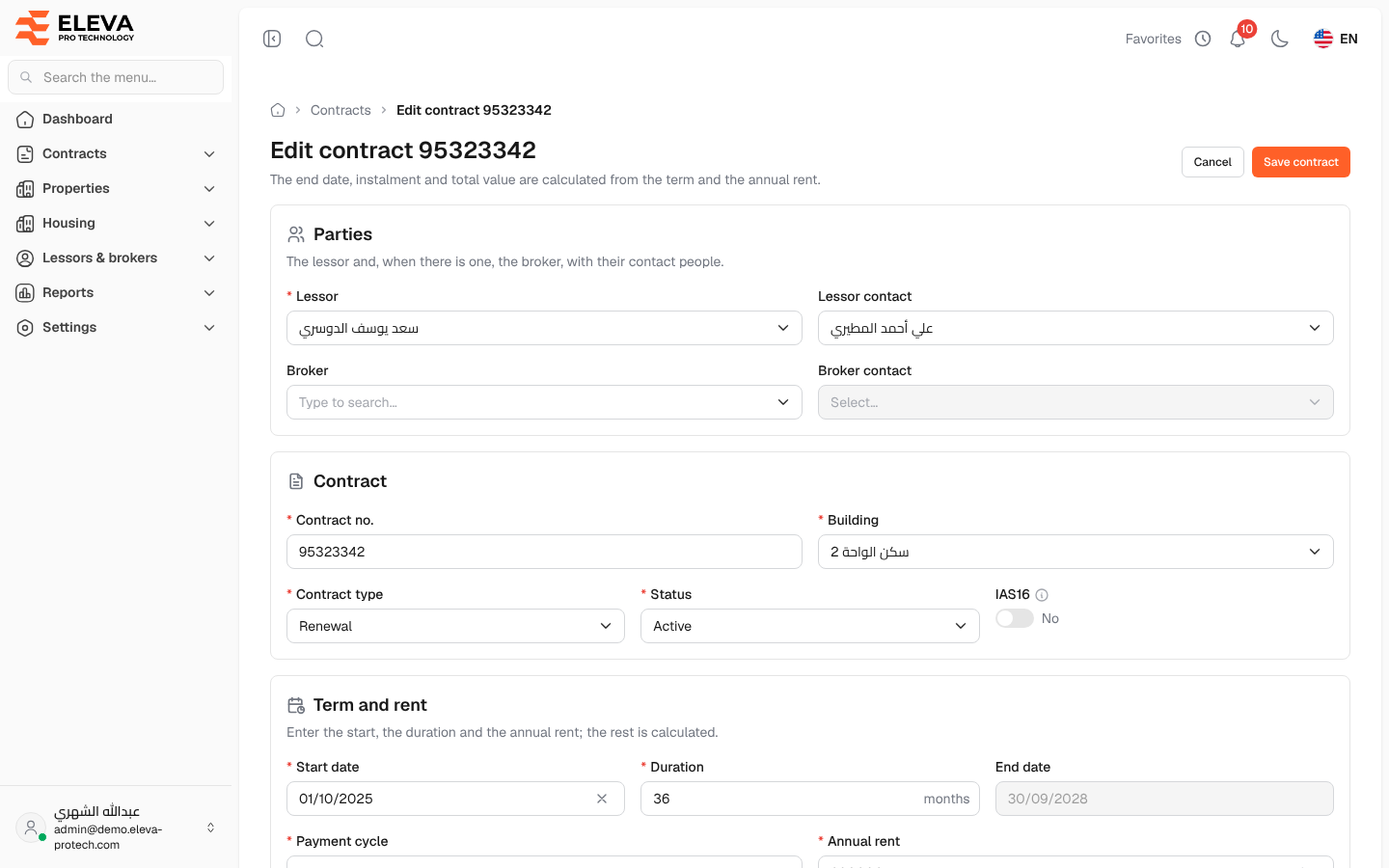The width and height of the screenshot is (1389, 868).
Task: Expand Lessors & brokers menu
Action: (x=116, y=258)
